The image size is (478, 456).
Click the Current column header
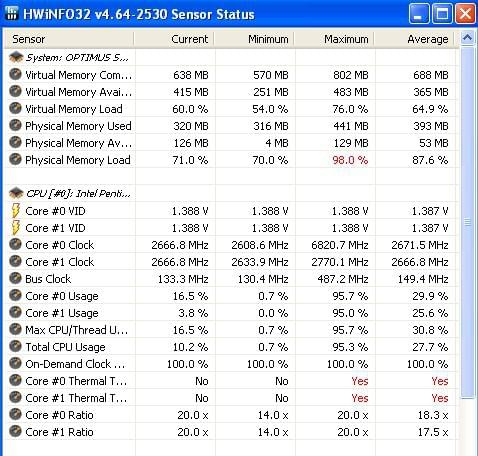(174, 39)
